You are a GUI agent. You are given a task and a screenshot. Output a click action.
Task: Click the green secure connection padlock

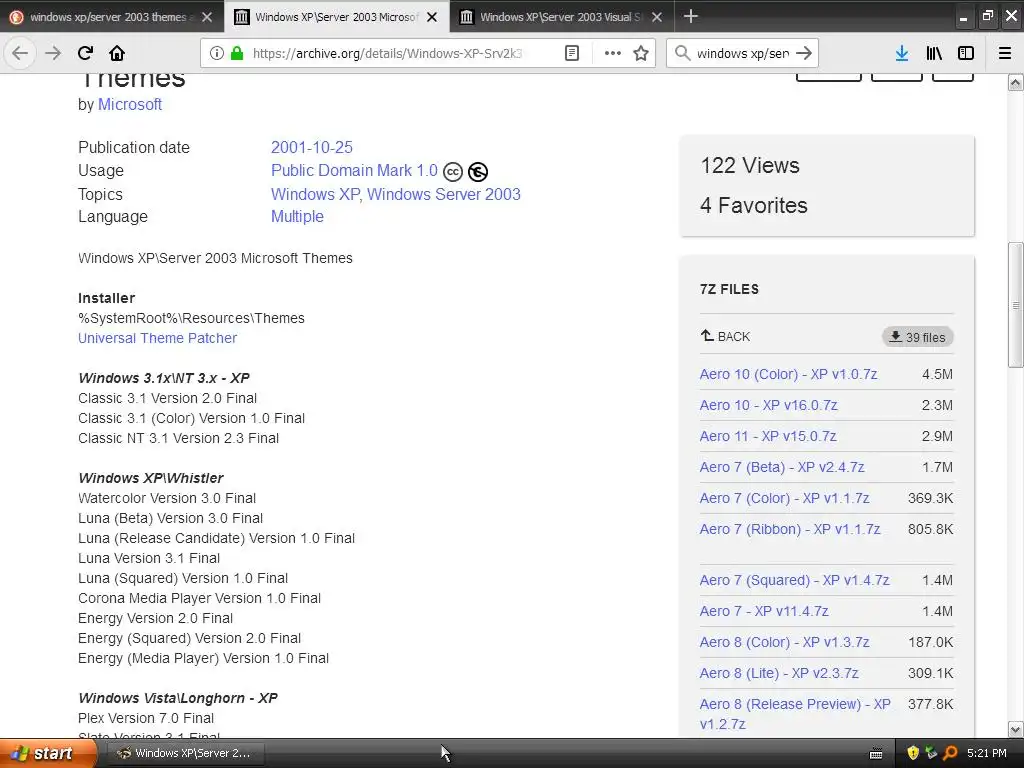[x=237, y=54]
